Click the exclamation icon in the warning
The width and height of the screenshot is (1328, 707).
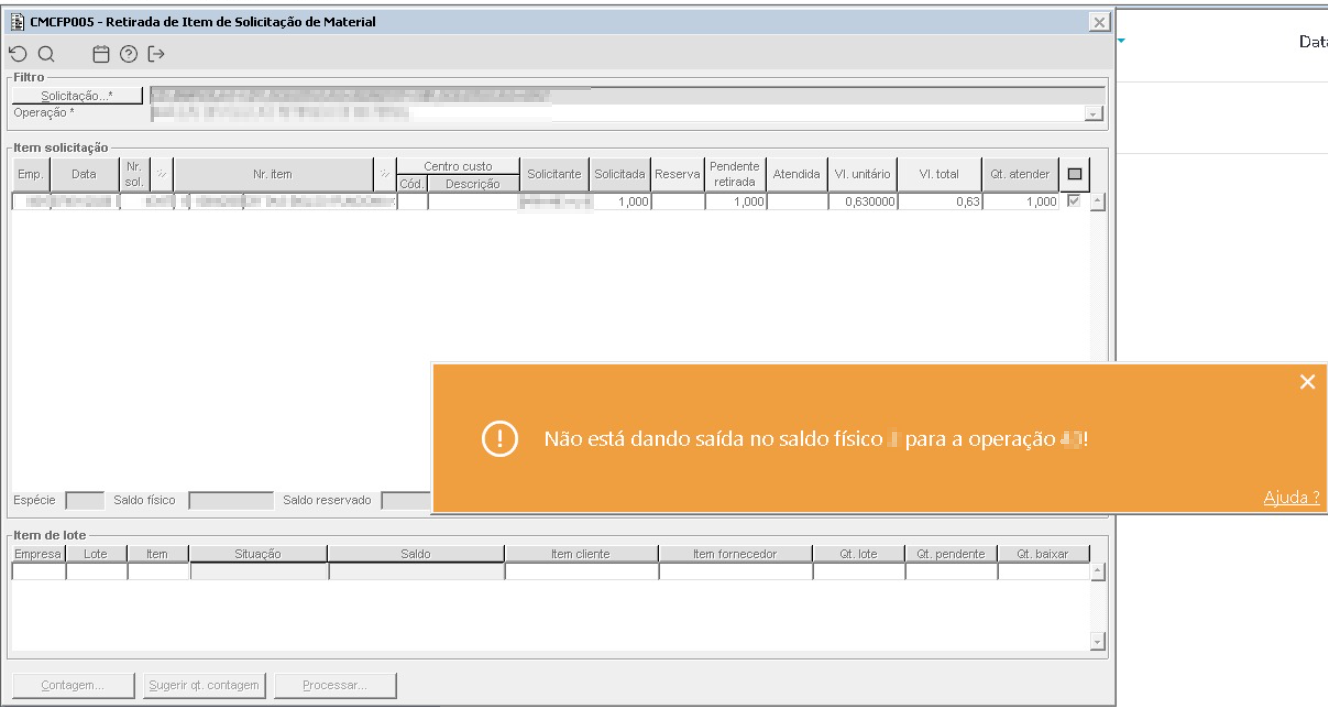coord(499,439)
